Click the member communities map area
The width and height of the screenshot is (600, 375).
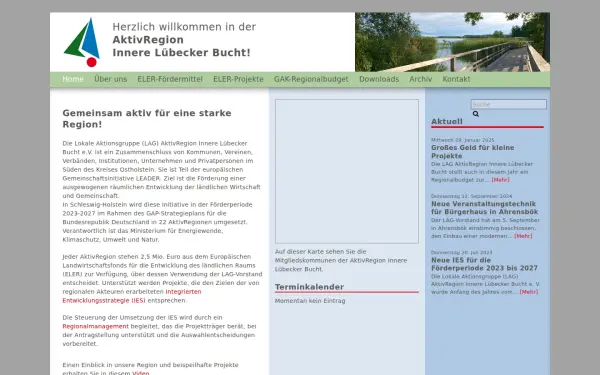coord(347,171)
